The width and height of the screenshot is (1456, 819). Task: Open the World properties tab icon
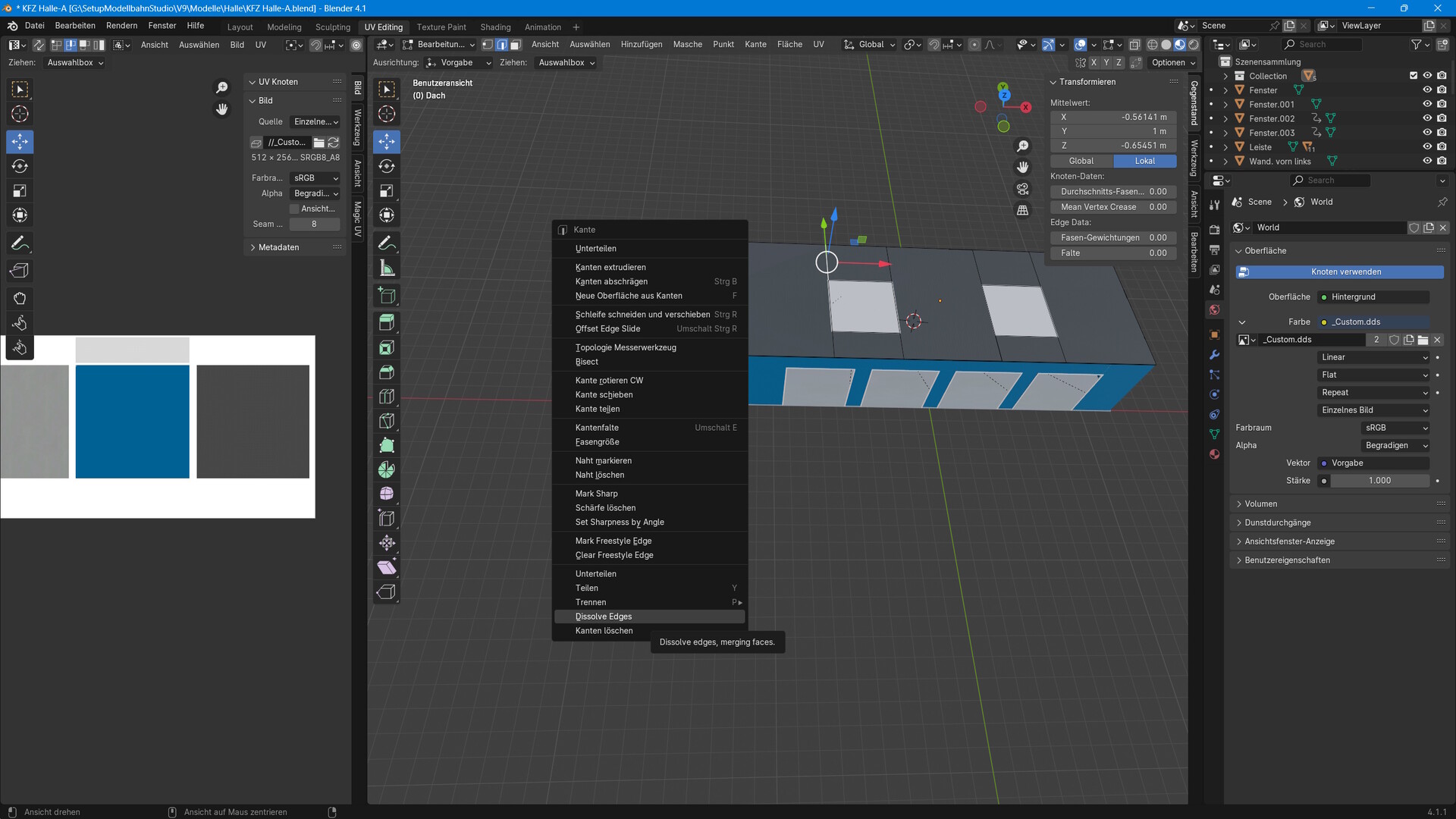[1214, 310]
